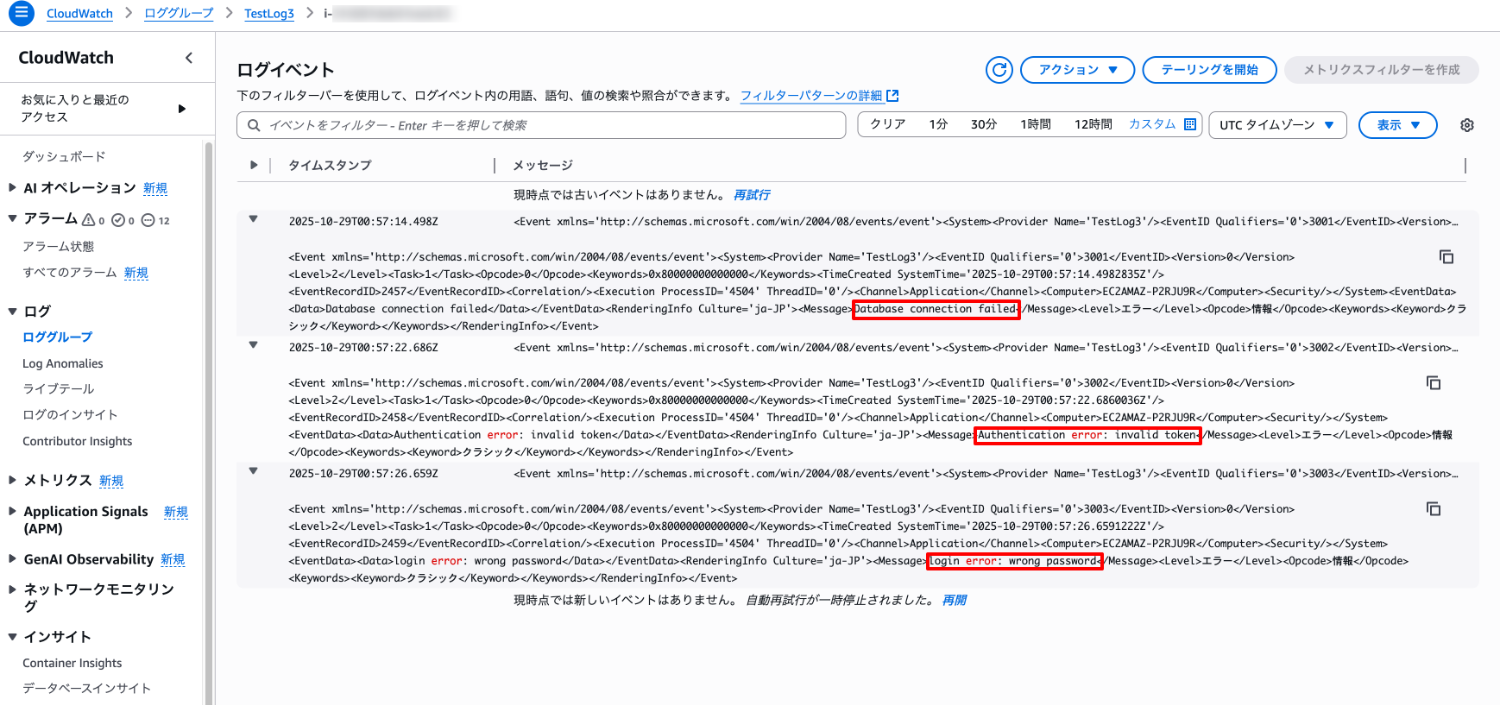Clear the time filter with クリア
1500x705 pixels.
(x=888, y=124)
